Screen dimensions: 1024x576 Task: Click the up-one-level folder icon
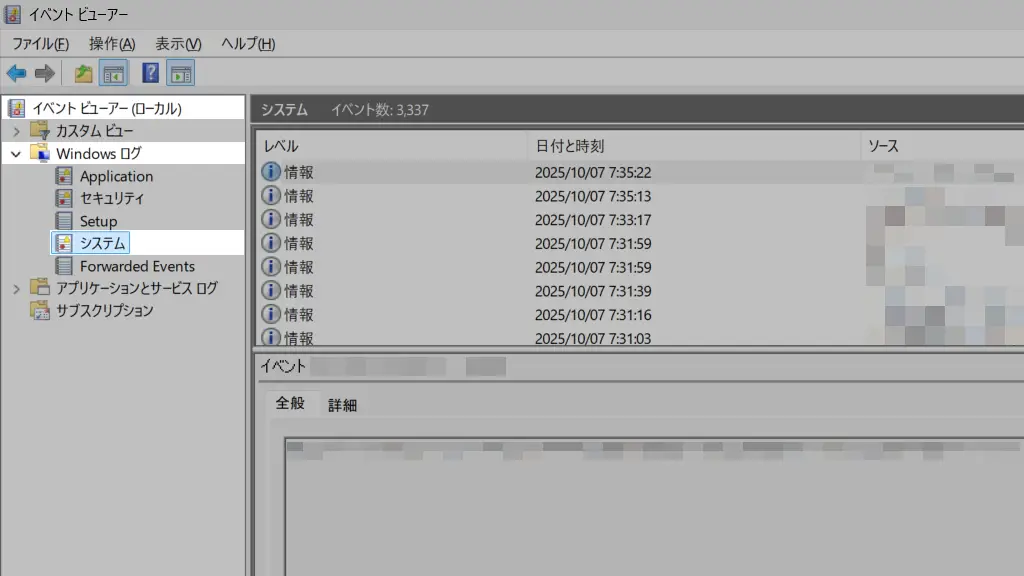point(83,73)
